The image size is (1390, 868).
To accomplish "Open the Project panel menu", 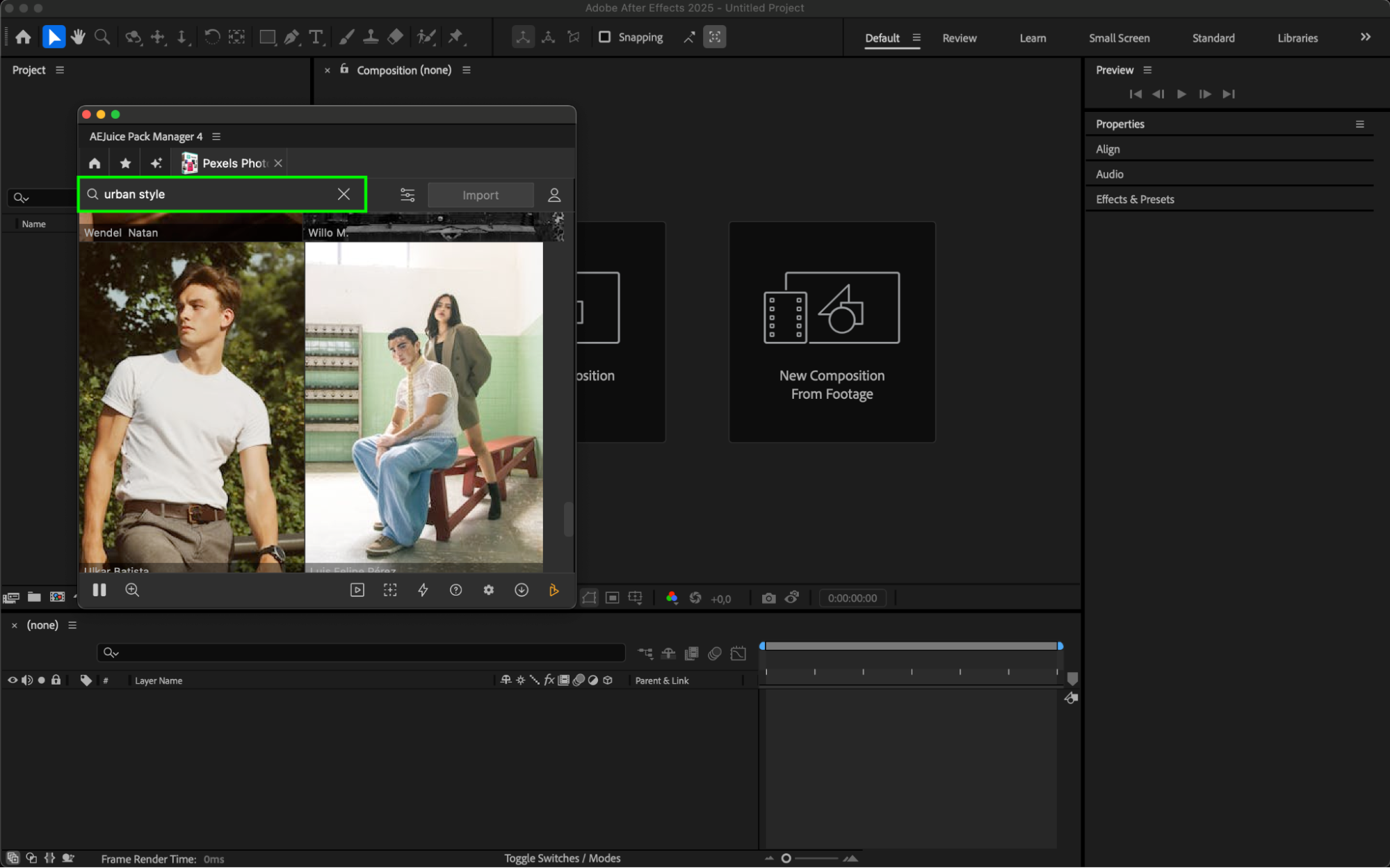I will click(x=60, y=70).
